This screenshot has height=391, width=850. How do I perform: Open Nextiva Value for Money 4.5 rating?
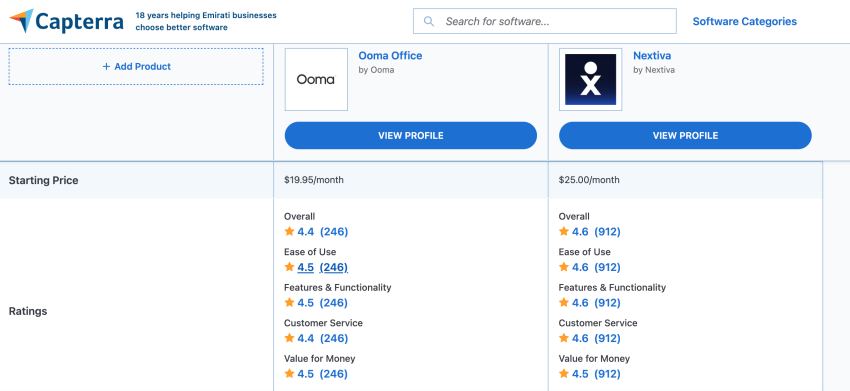[596, 374]
